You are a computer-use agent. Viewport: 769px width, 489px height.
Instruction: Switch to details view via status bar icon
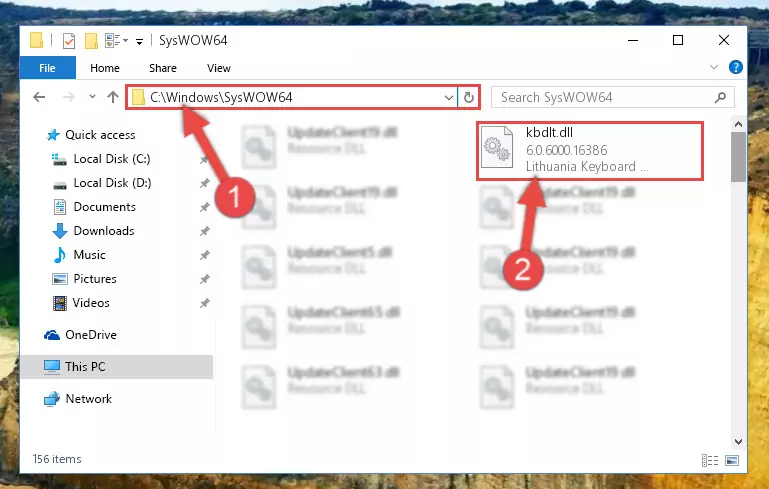pos(710,460)
